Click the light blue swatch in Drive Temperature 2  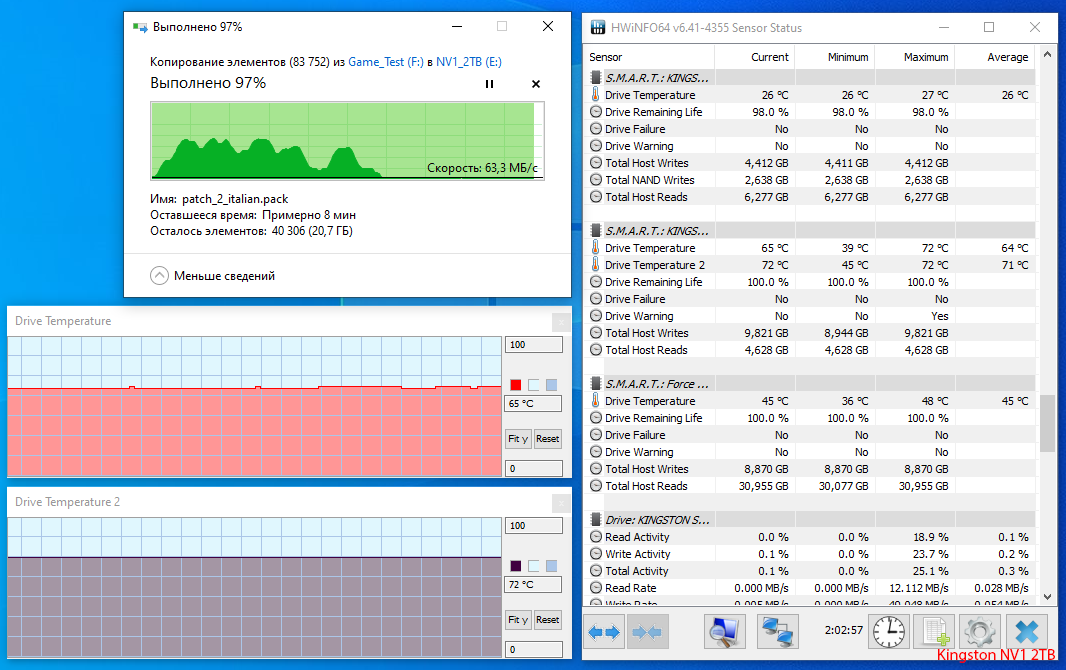tap(551, 566)
